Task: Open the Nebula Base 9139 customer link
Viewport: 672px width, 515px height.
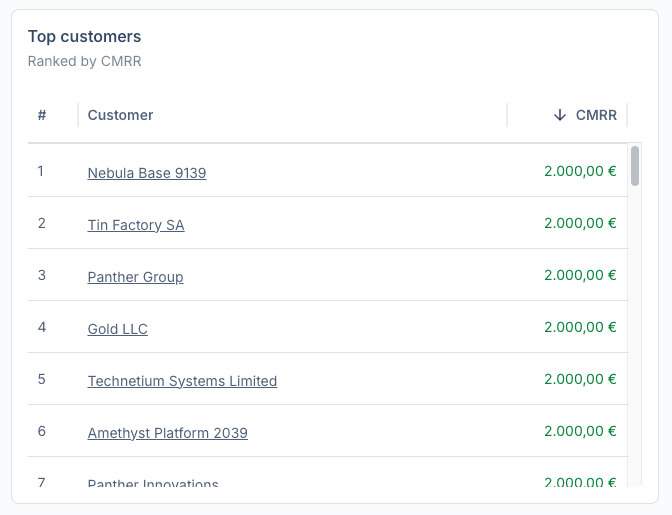Action: point(147,173)
